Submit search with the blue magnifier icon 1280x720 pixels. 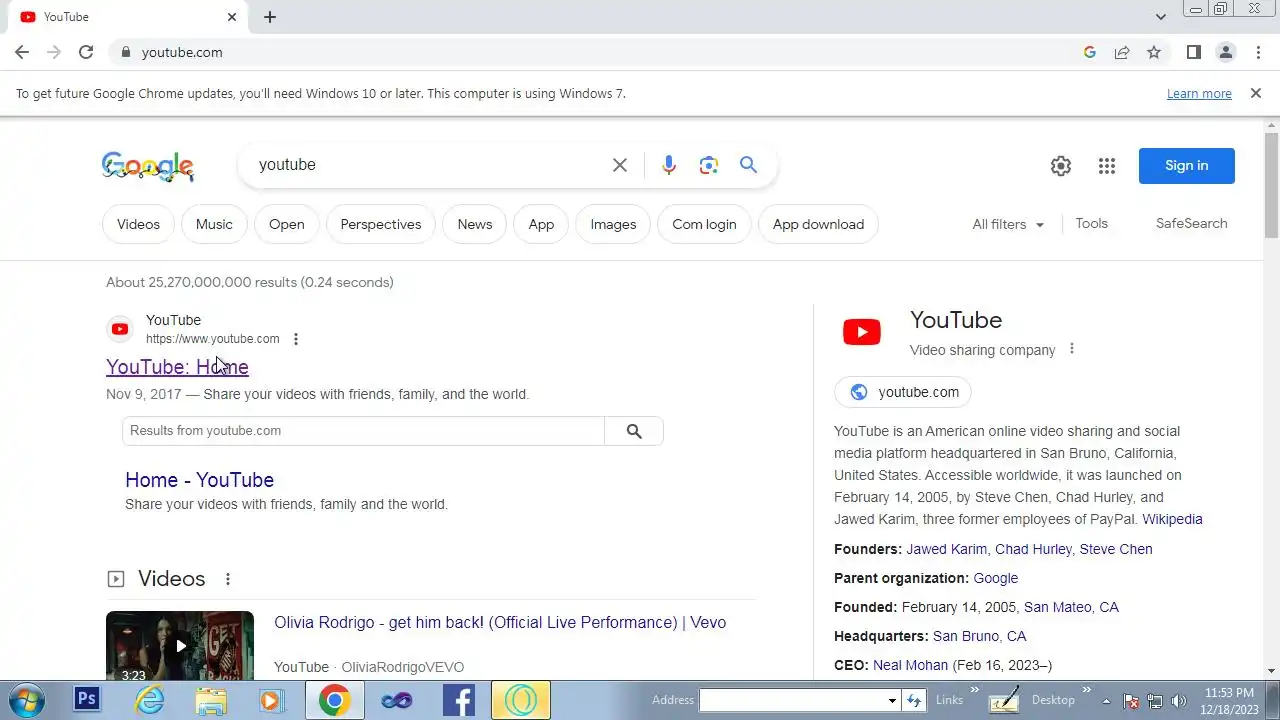pos(748,165)
